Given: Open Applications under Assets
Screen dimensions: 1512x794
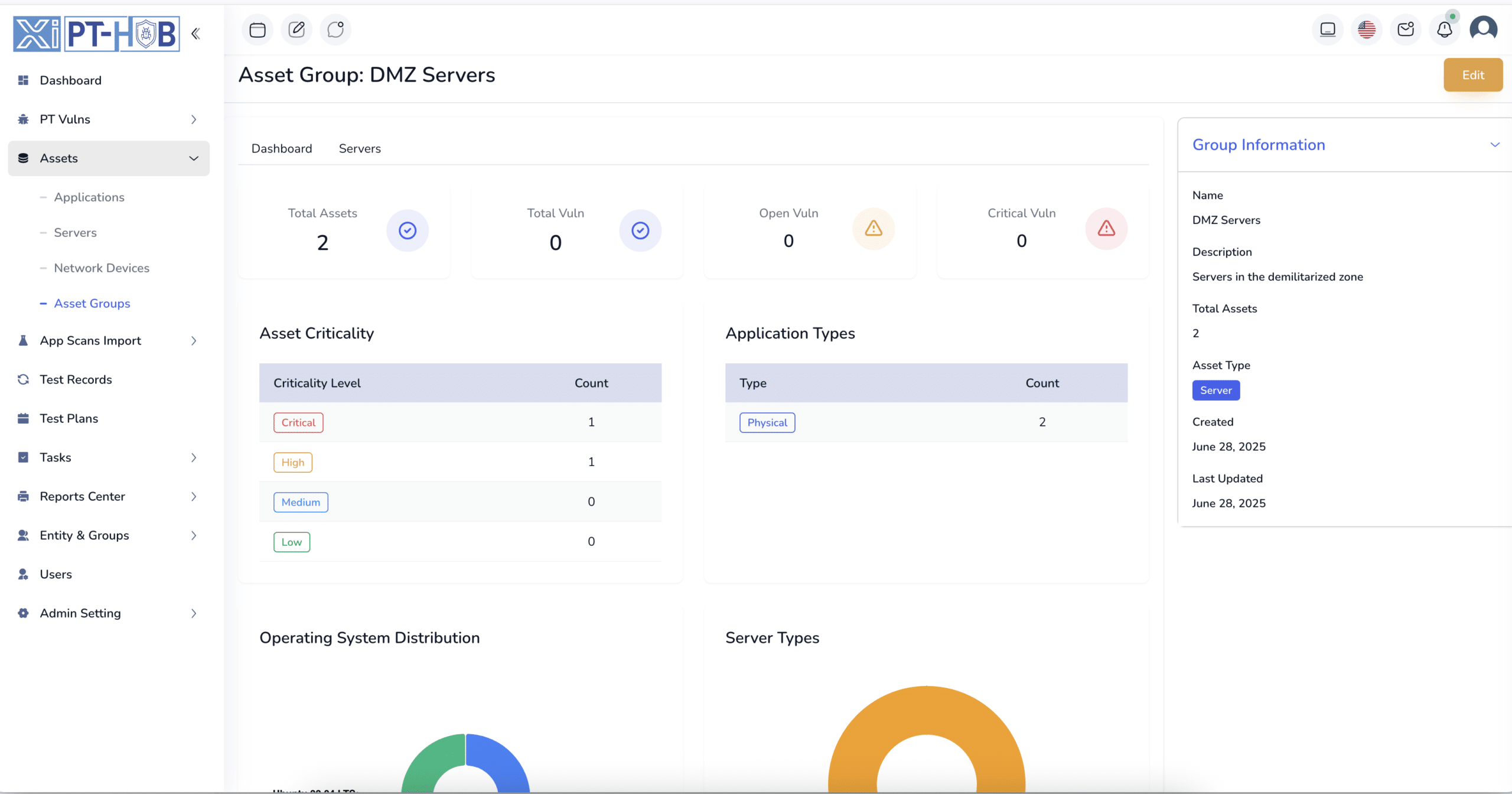Looking at the screenshot, I should pos(89,197).
